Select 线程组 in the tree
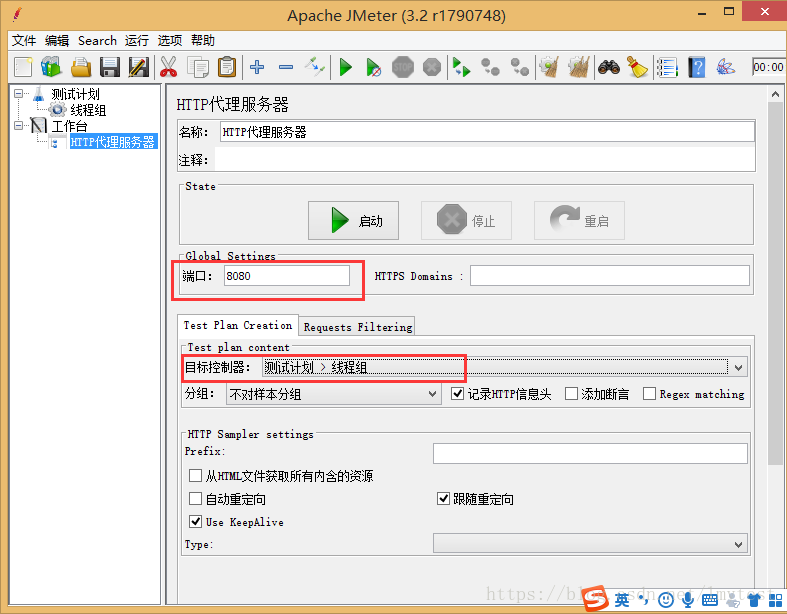 pyautogui.click(x=88, y=110)
